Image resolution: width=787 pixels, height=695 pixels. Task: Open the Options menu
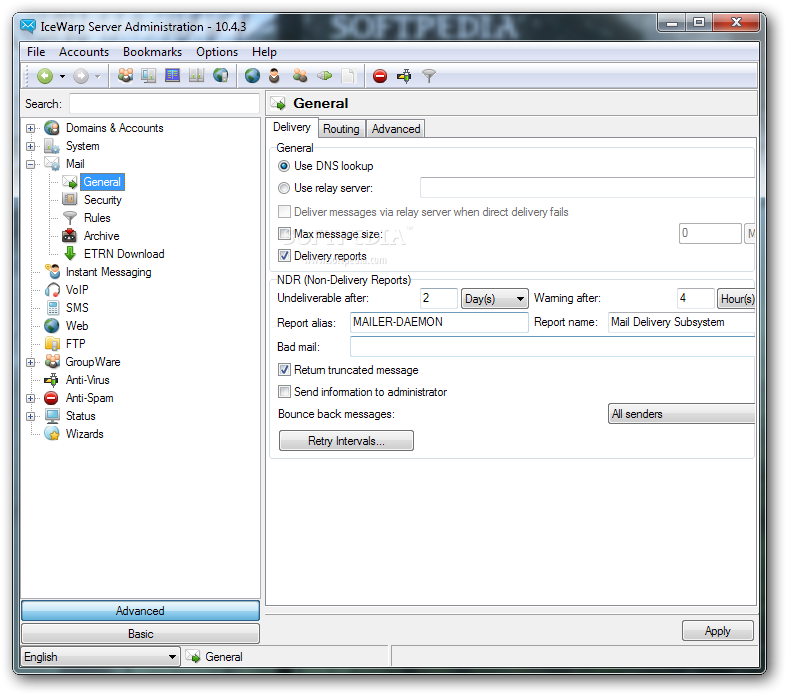[217, 52]
